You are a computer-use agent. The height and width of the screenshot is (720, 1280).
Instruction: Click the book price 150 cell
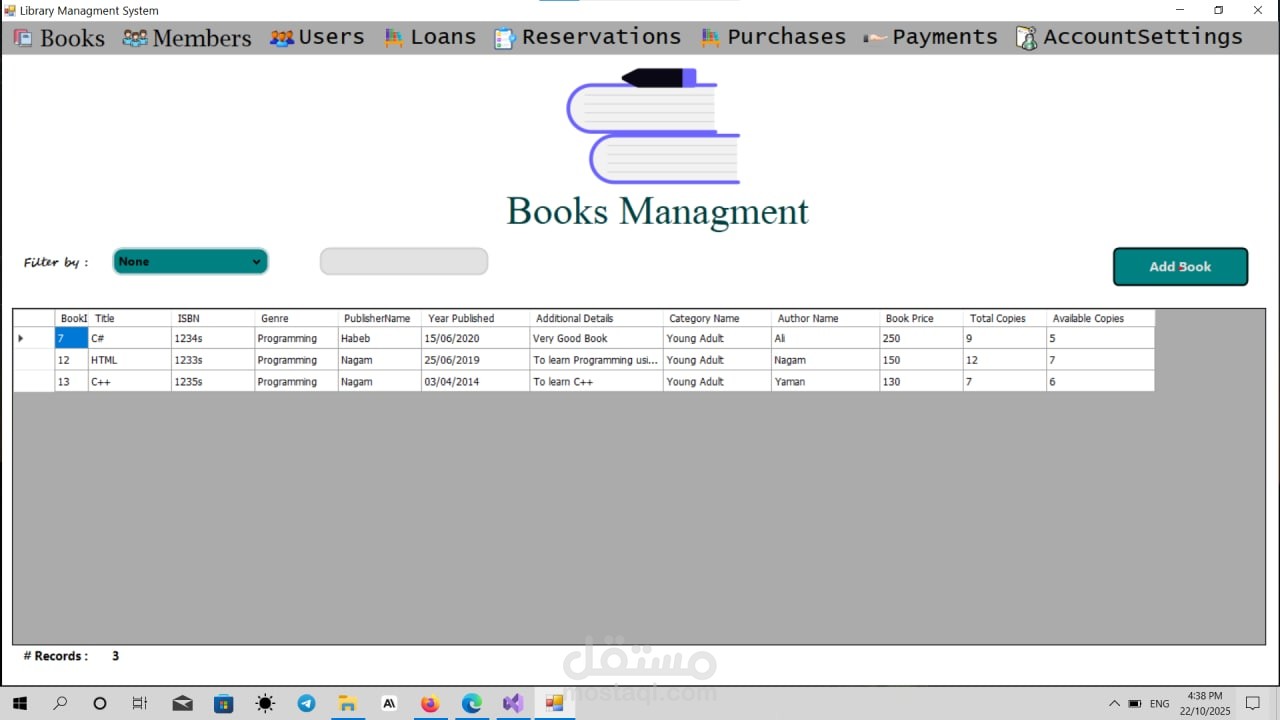(x=921, y=360)
